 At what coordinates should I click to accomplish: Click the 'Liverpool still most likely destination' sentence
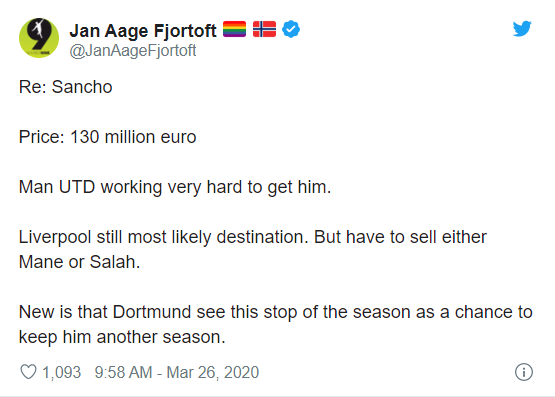(164, 237)
